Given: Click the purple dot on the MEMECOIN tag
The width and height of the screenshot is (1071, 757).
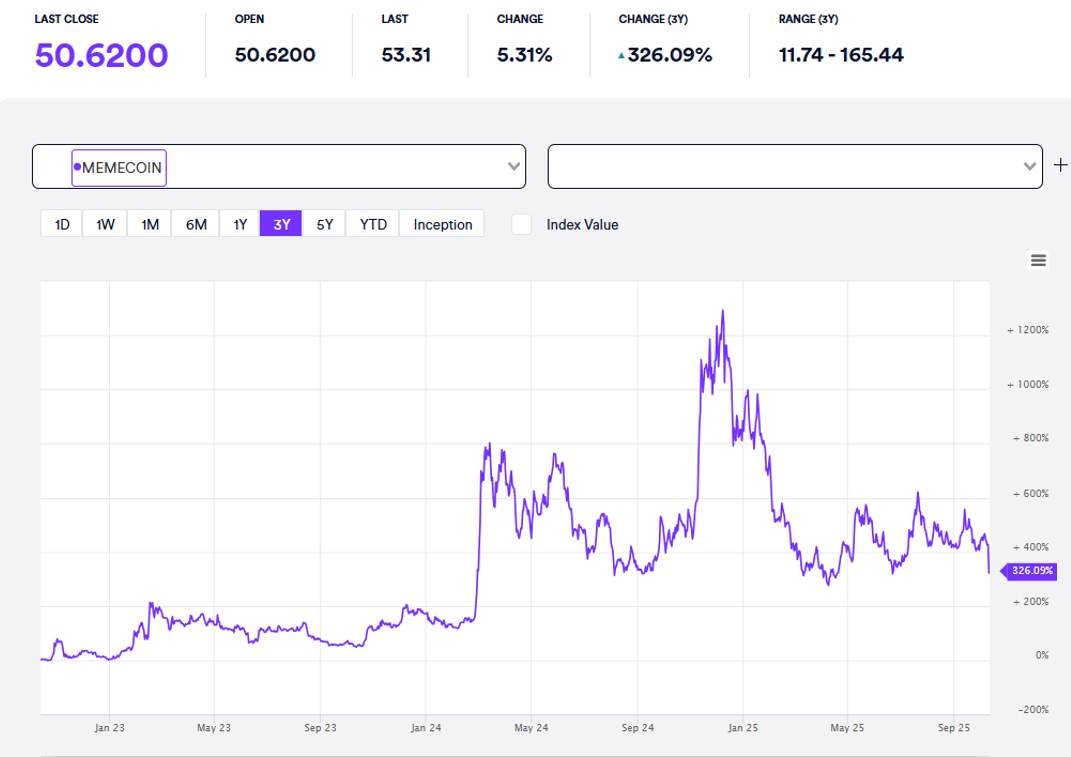Looking at the screenshot, I should (77, 167).
